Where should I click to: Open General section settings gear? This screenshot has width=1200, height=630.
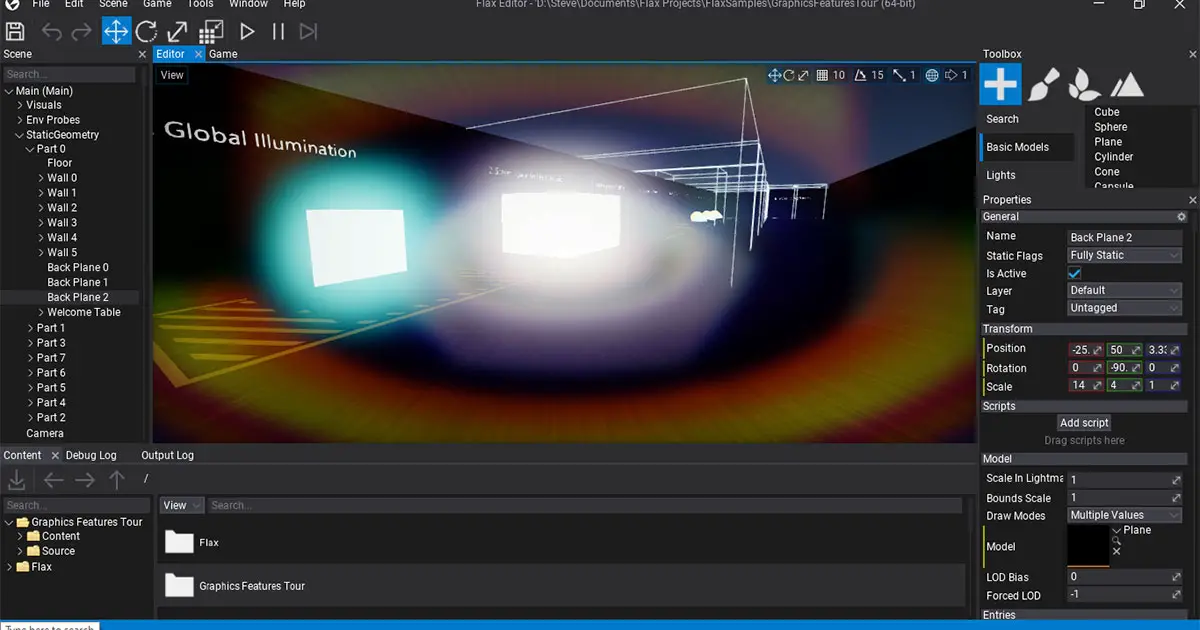tap(1181, 217)
